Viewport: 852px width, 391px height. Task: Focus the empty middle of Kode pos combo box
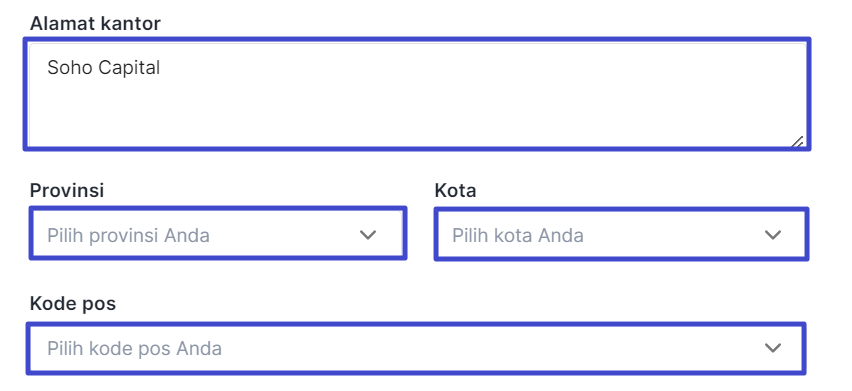point(489,348)
